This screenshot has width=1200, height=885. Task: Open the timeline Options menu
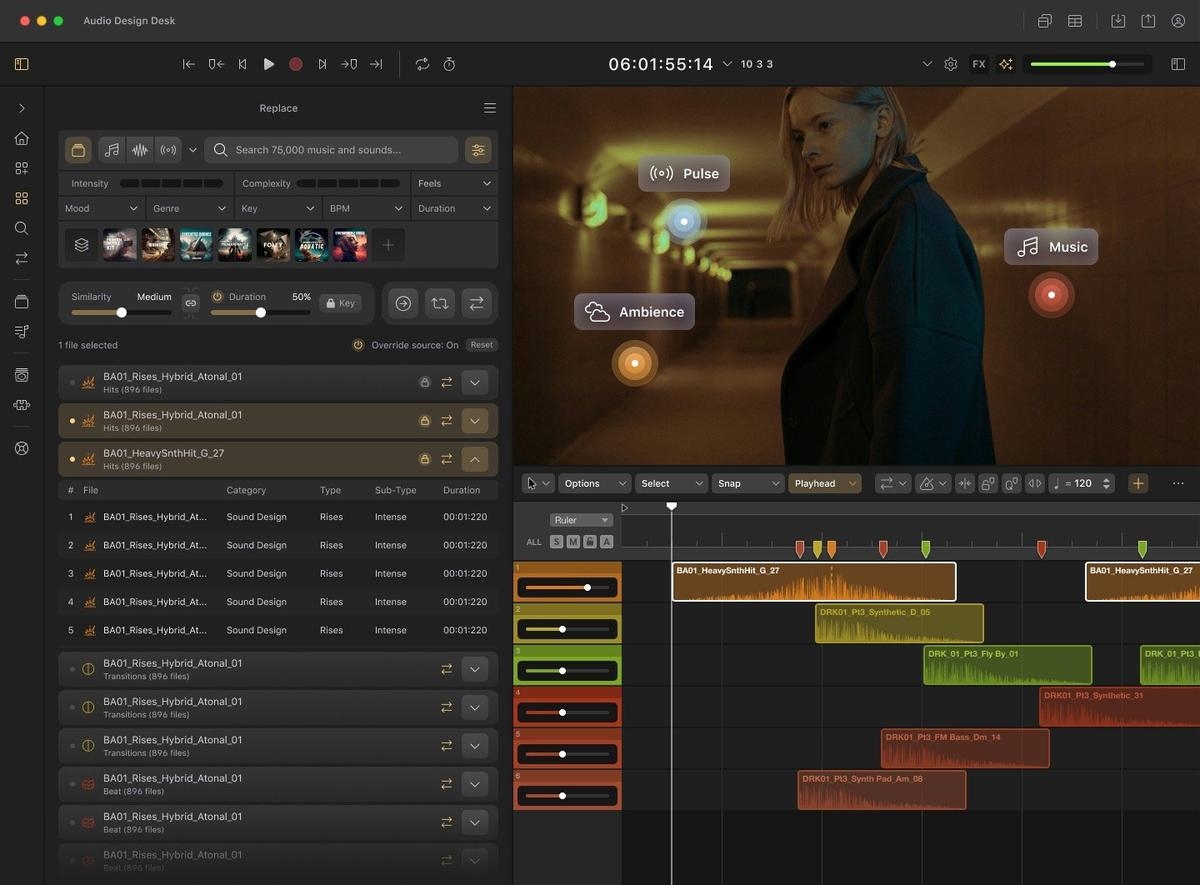click(x=594, y=483)
